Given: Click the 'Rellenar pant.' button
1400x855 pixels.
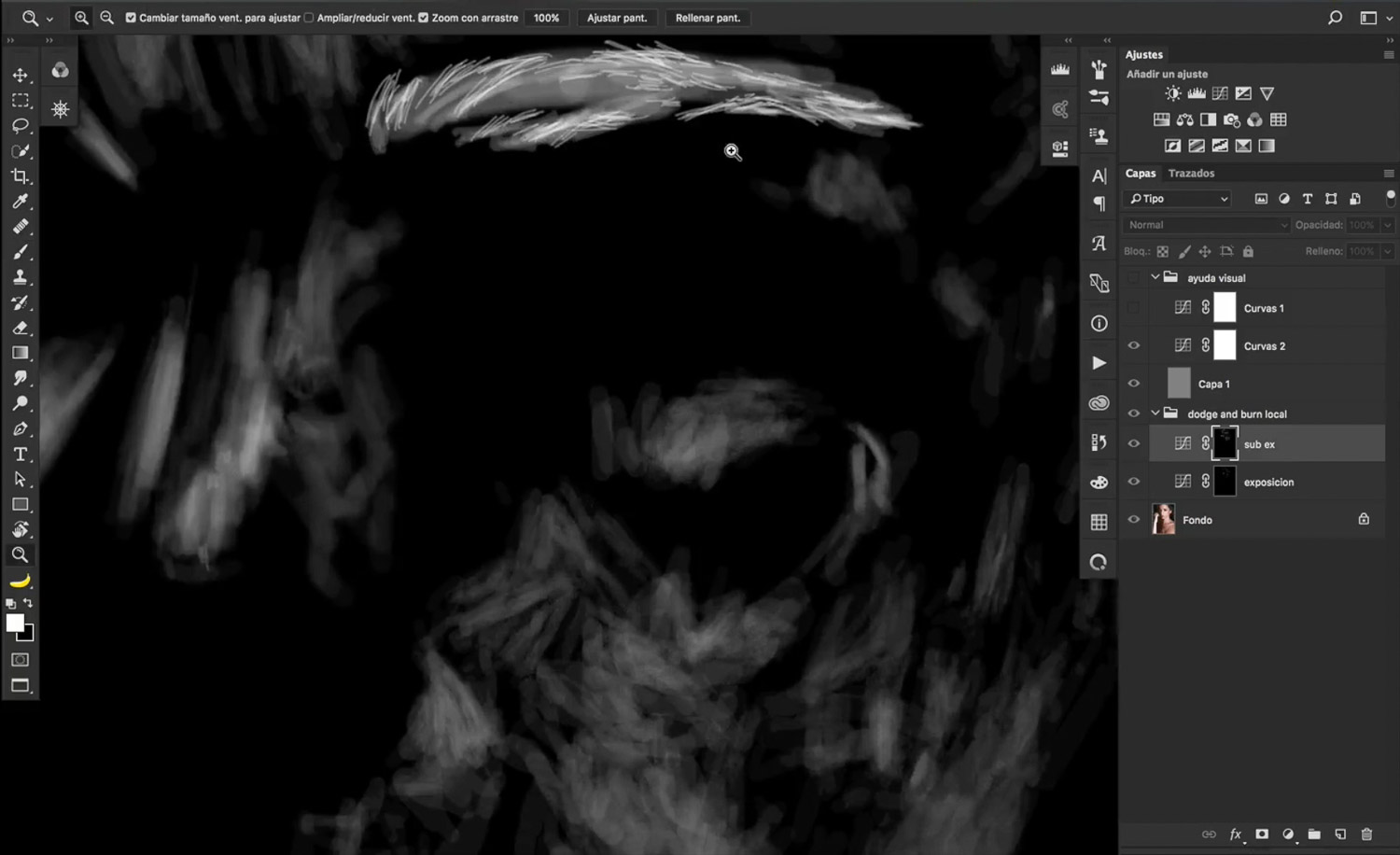Looking at the screenshot, I should (707, 18).
